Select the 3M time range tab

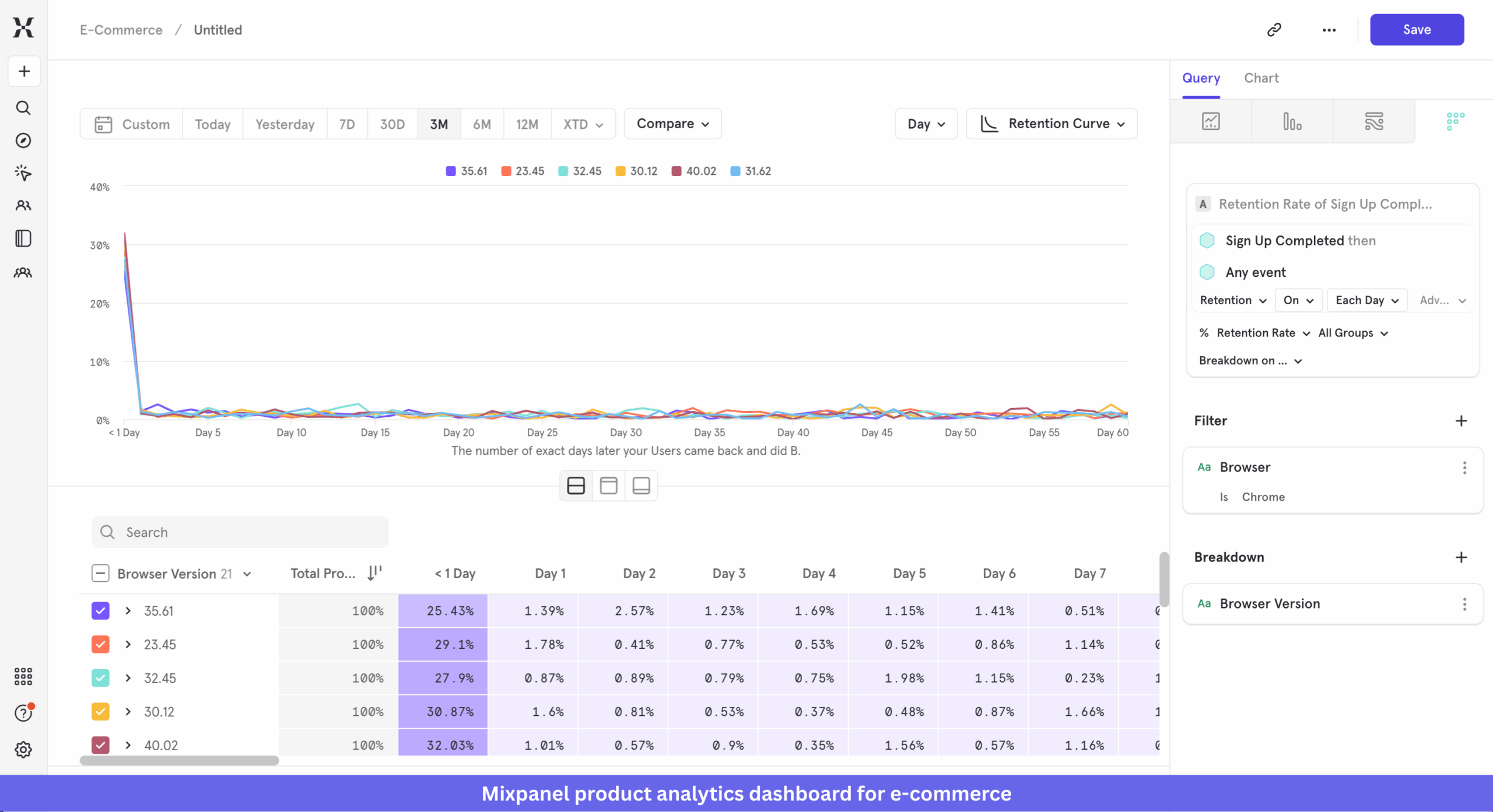coord(439,124)
